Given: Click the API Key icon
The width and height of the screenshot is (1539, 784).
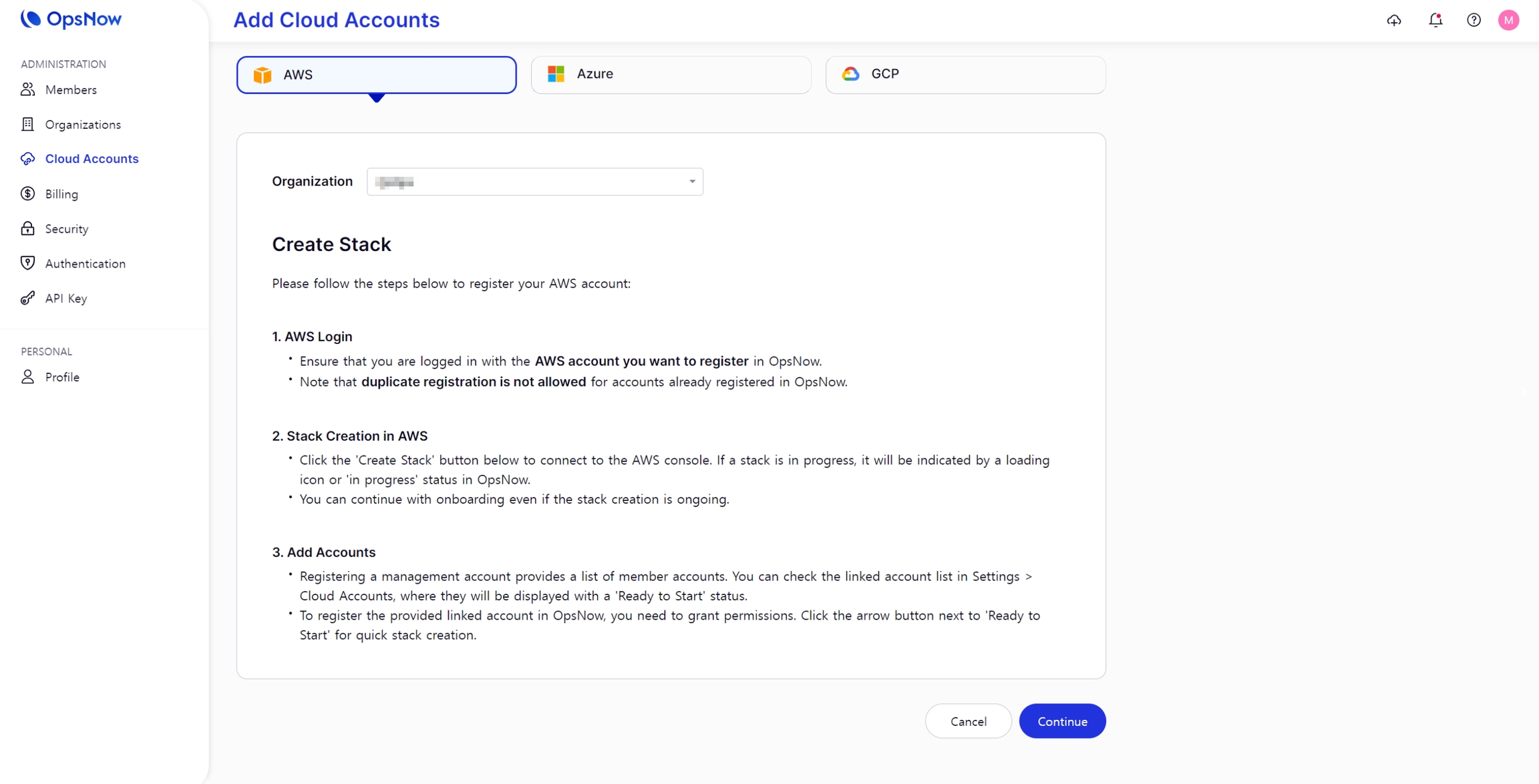Looking at the screenshot, I should coord(27,299).
